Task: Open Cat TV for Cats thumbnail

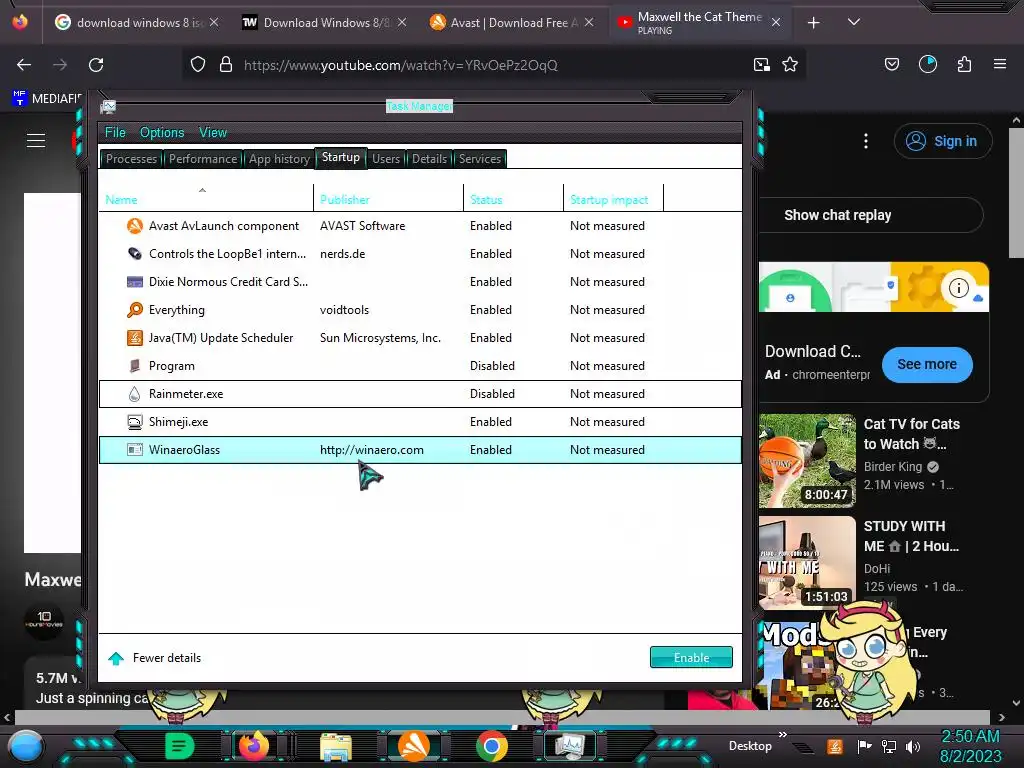Action: point(807,460)
